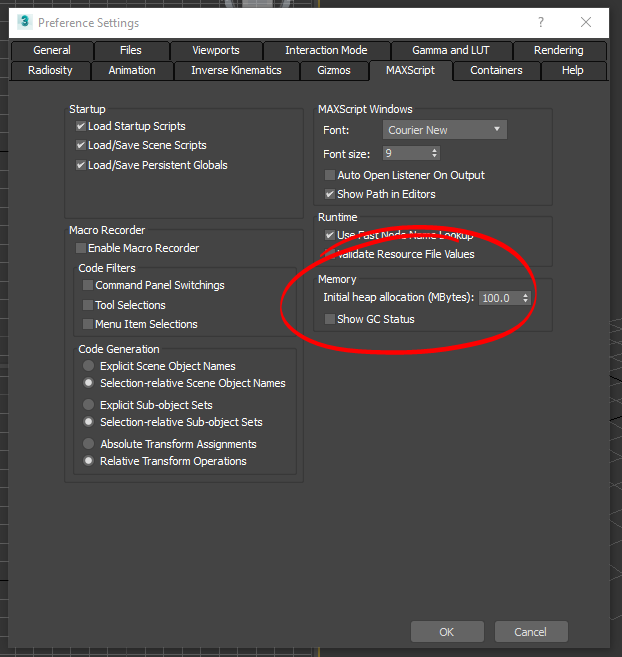622x657 pixels.
Task: Click the heap allocation spinner arrows
Action: (525, 298)
